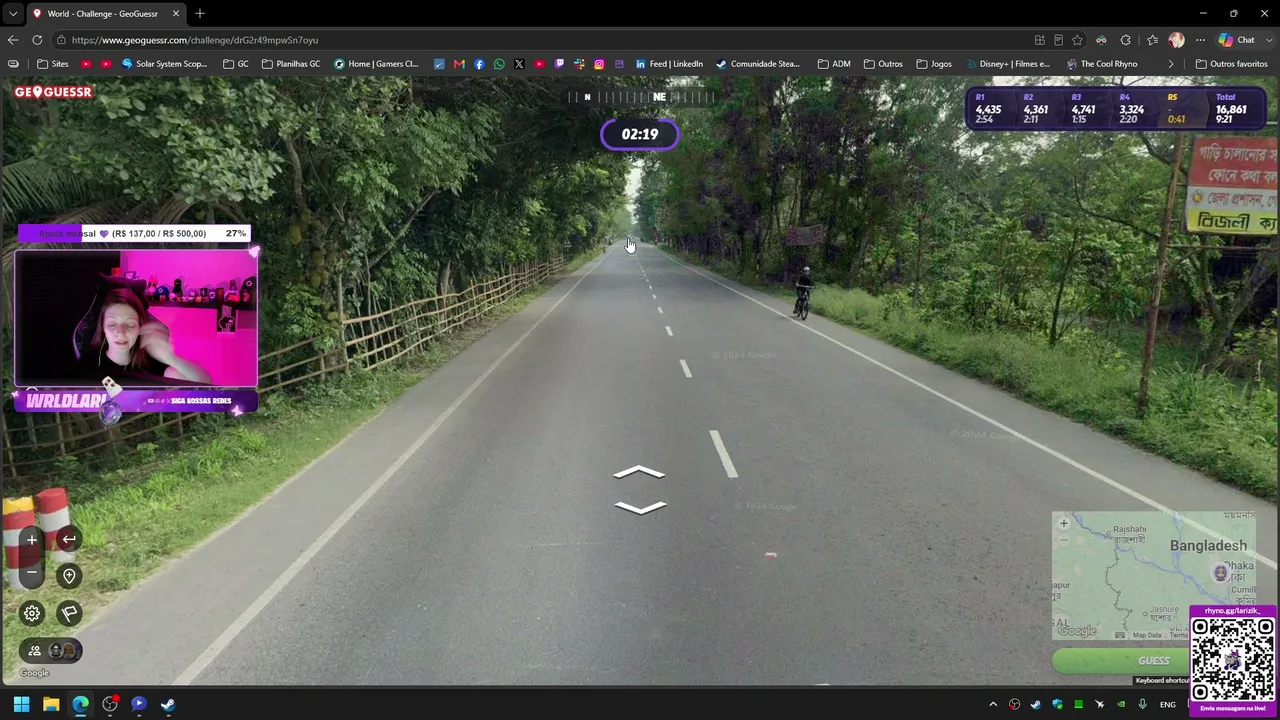Open the ADM bookmarks folder
This screenshot has height=720, width=1280.
coord(834,64)
